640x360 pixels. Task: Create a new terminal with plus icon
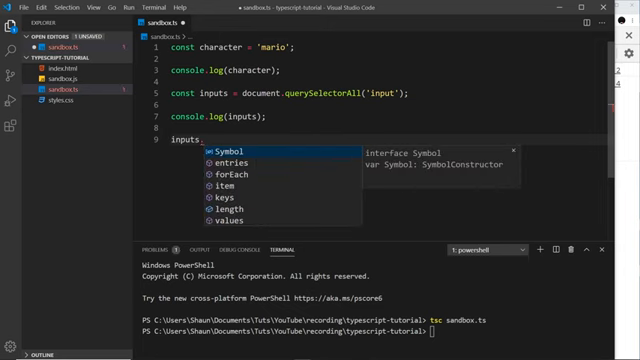[x=540, y=249]
